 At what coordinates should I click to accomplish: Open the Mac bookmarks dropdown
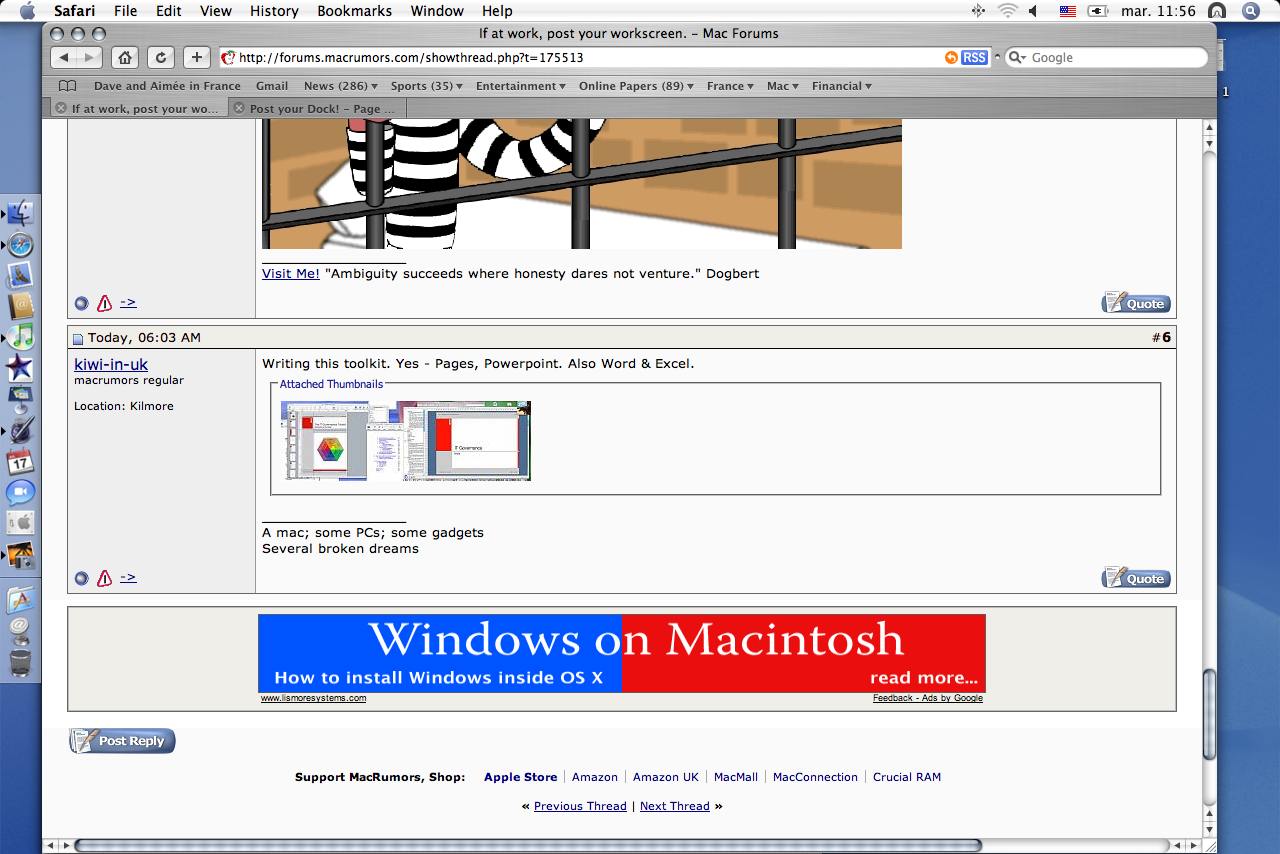coord(782,86)
